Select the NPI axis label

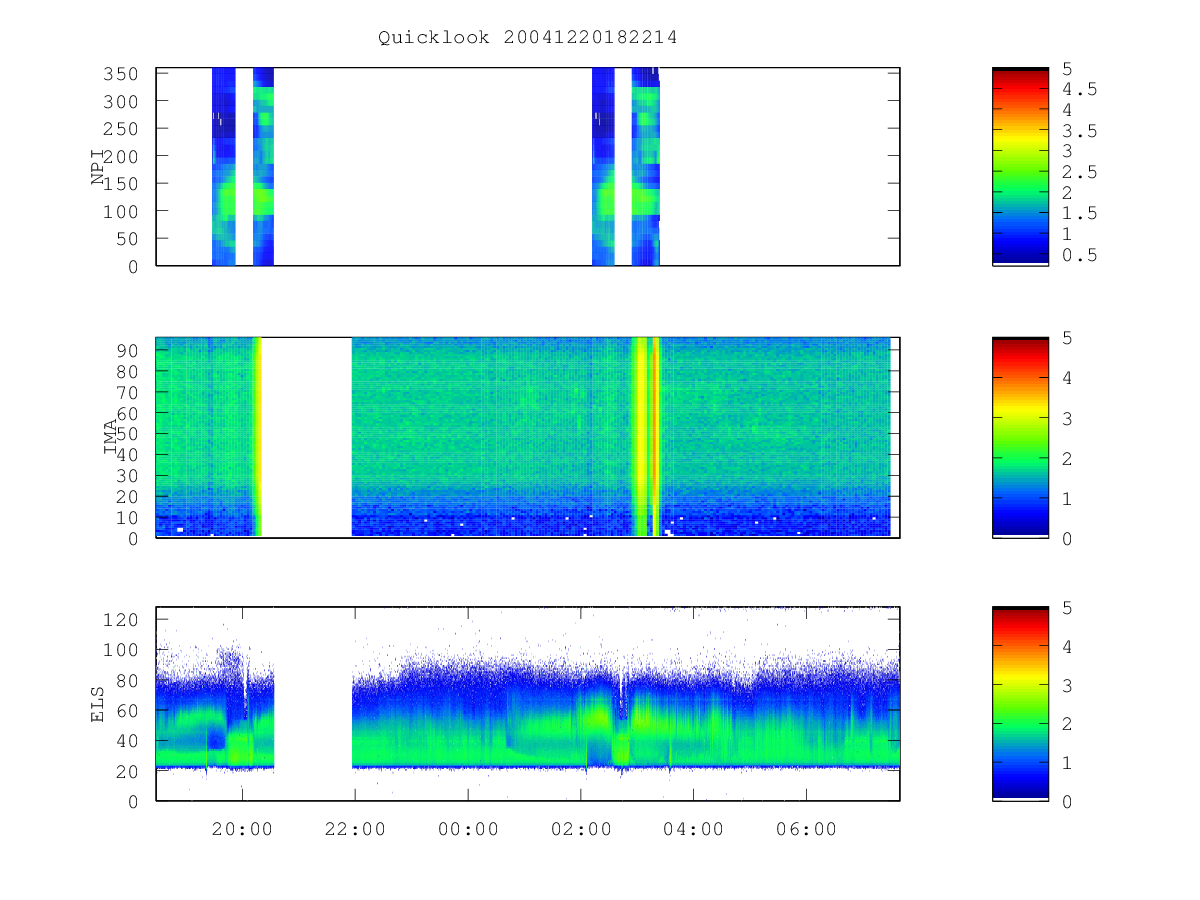pyautogui.click(x=99, y=167)
